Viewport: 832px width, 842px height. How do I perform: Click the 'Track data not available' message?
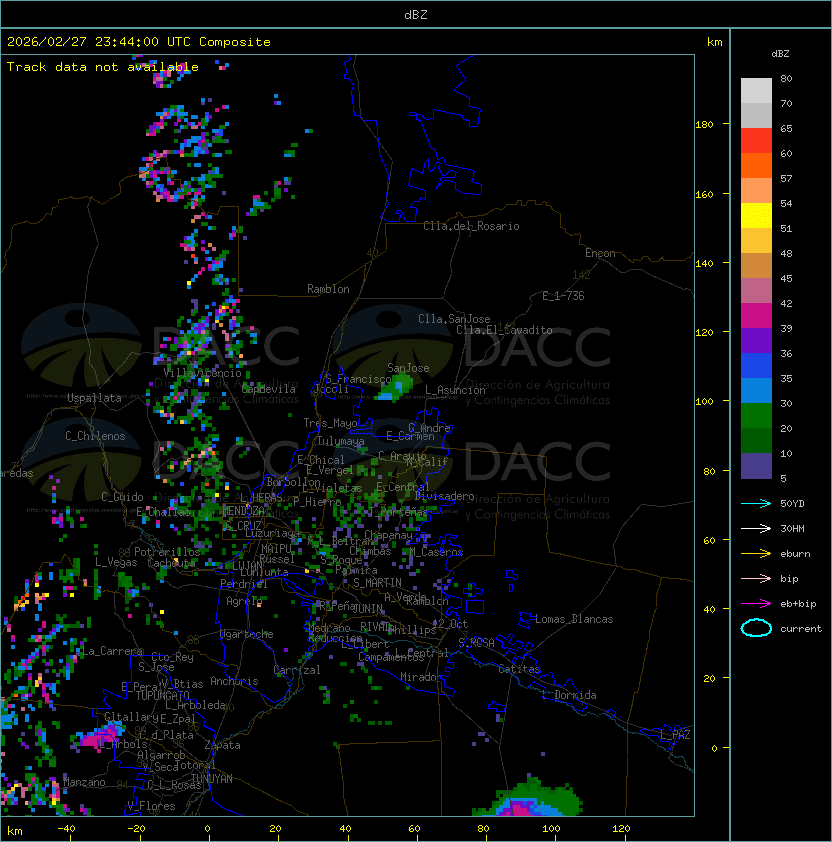(103, 67)
